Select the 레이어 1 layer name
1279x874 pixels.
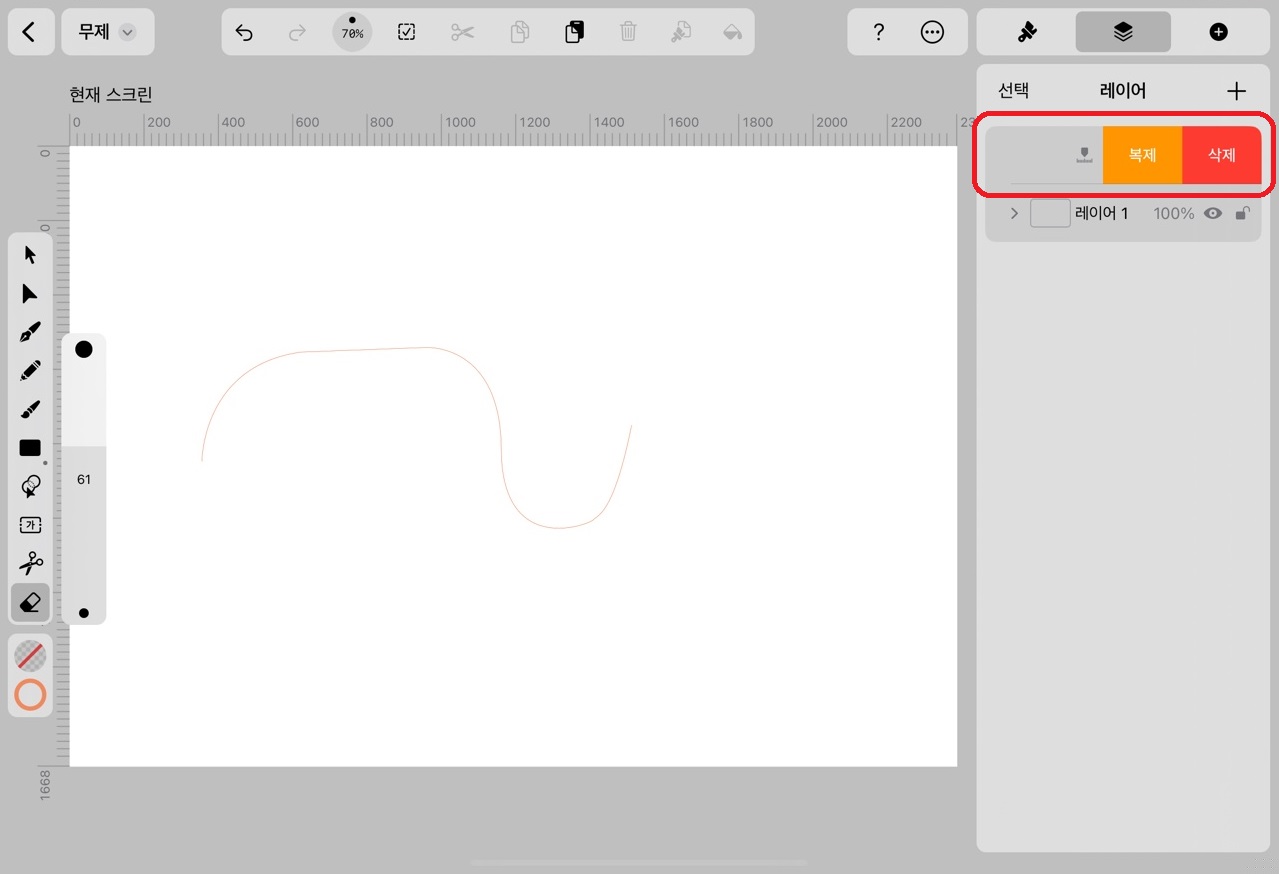point(1102,213)
